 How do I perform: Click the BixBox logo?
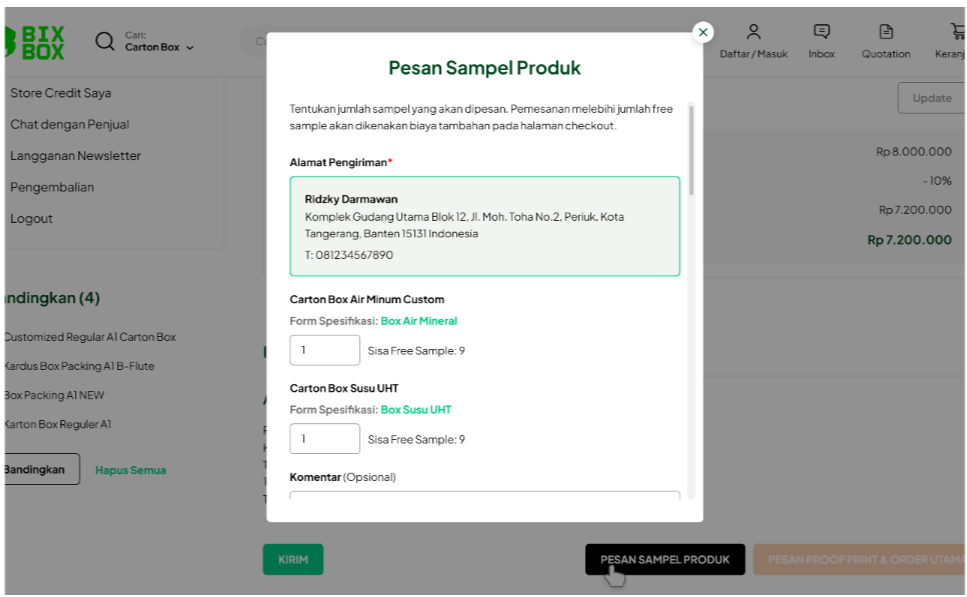point(36,41)
